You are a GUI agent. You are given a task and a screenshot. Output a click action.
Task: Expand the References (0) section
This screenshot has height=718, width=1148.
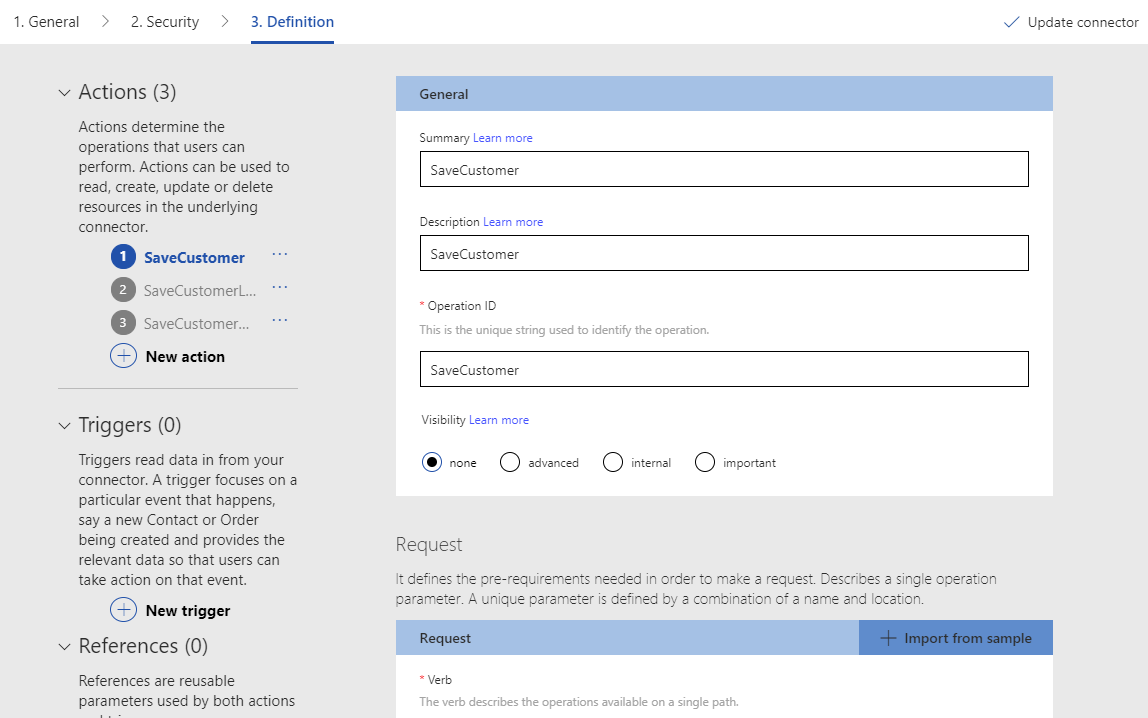[63, 645]
